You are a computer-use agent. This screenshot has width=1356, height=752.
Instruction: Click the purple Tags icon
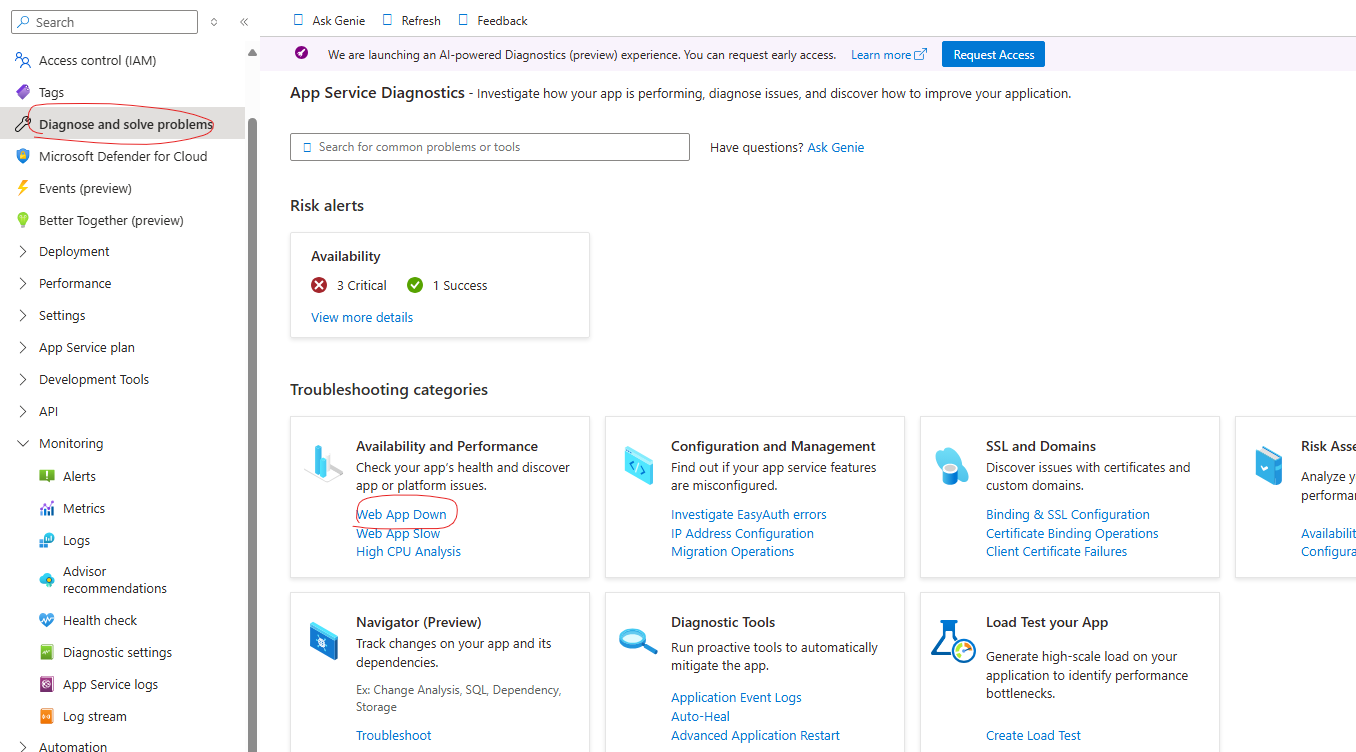(x=23, y=92)
